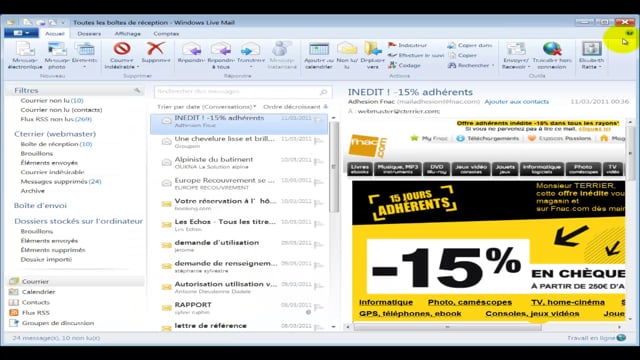The width and height of the screenshot is (640, 360).
Task: Switch to the Dossiers ribbon tab
Action: coord(89,33)
